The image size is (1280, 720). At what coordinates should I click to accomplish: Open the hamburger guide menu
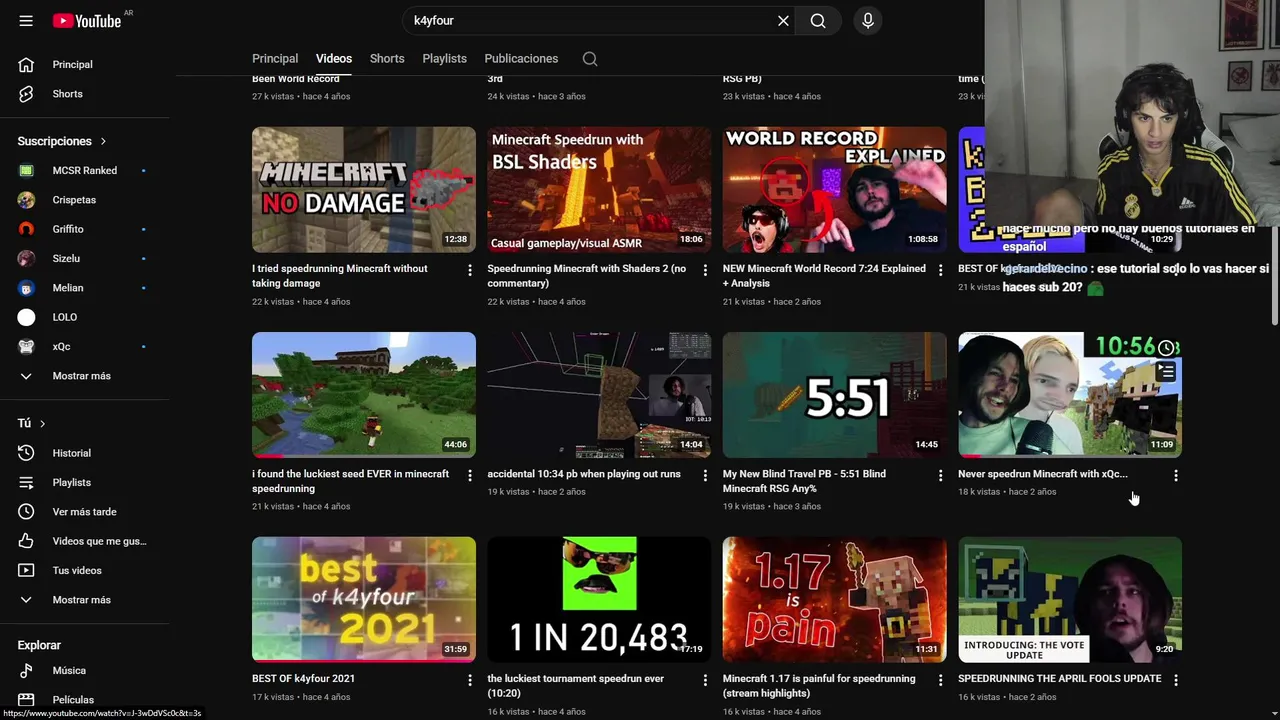point(26,20)
